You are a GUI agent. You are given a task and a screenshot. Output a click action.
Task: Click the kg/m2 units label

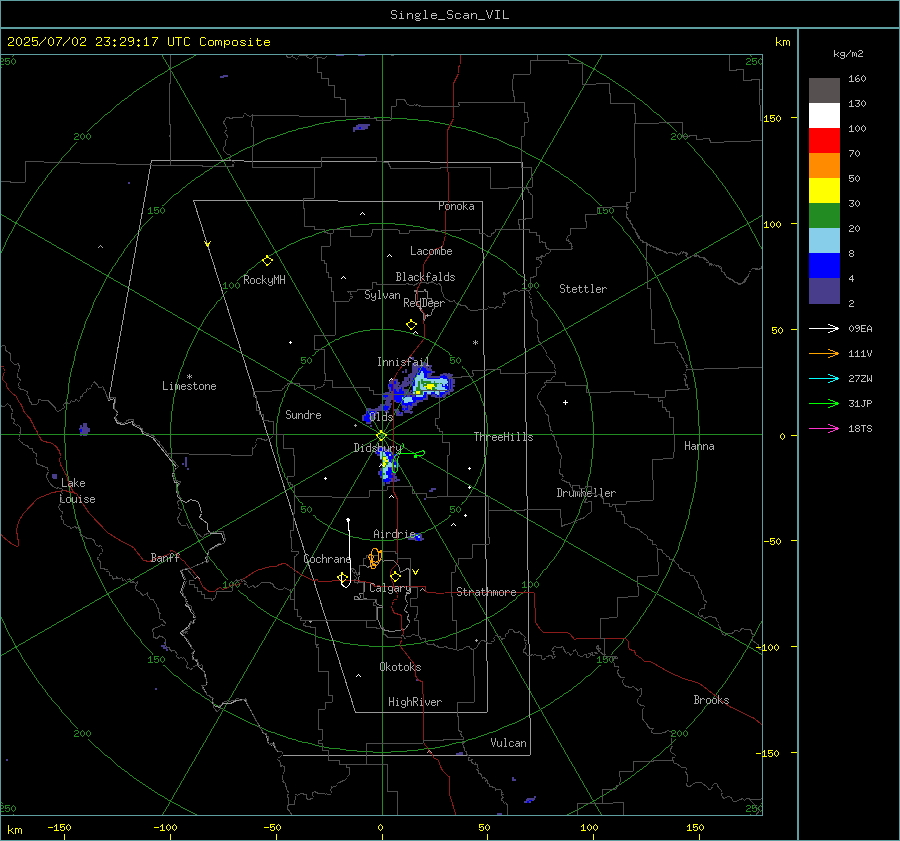tap(848, 54)
